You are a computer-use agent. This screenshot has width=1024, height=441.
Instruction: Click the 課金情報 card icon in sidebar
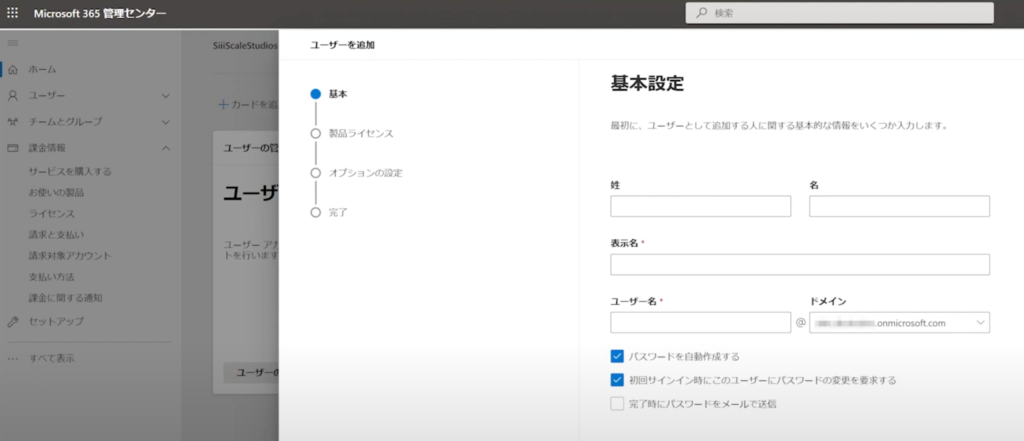pyautogui.click(x=13, y=148)
